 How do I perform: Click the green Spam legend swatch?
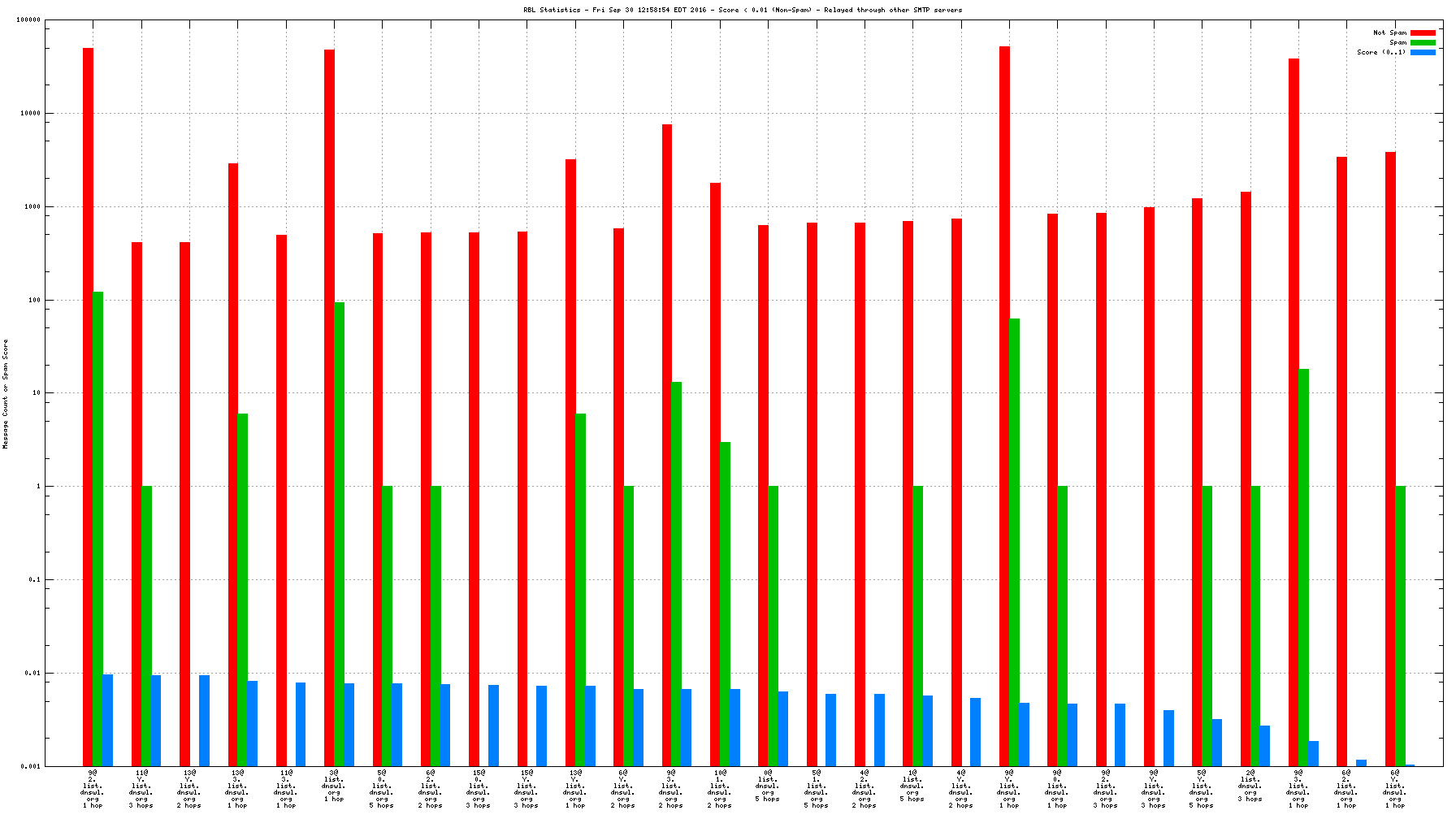(1423, 43)
